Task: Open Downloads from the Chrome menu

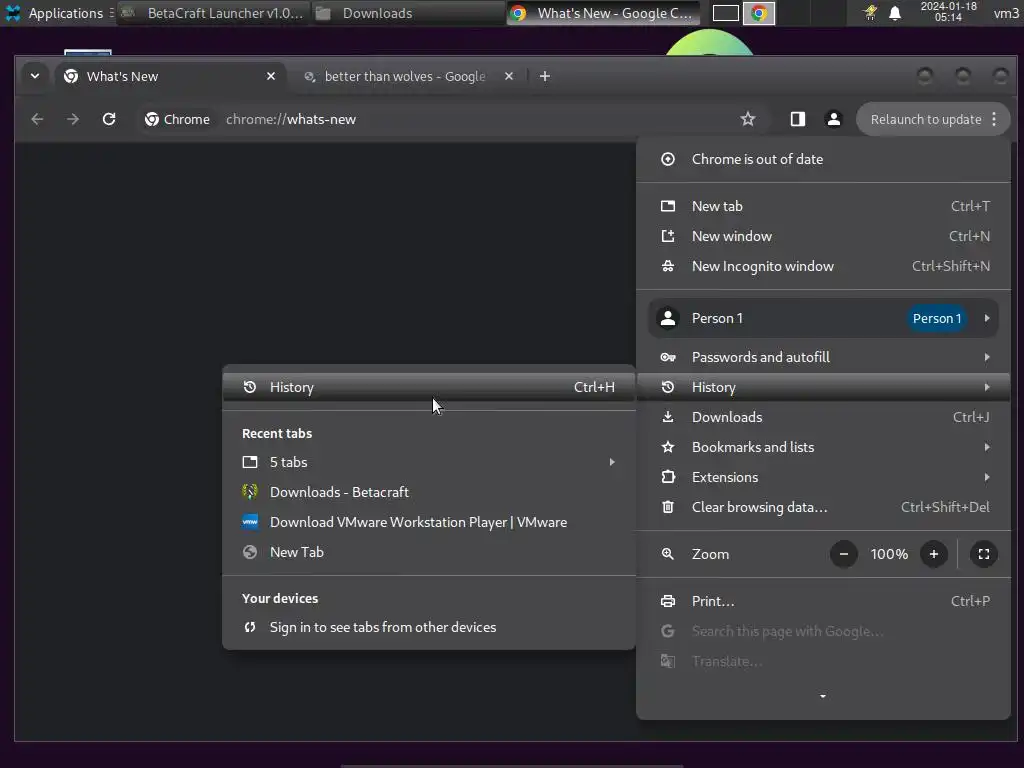Action: point(824,417)
